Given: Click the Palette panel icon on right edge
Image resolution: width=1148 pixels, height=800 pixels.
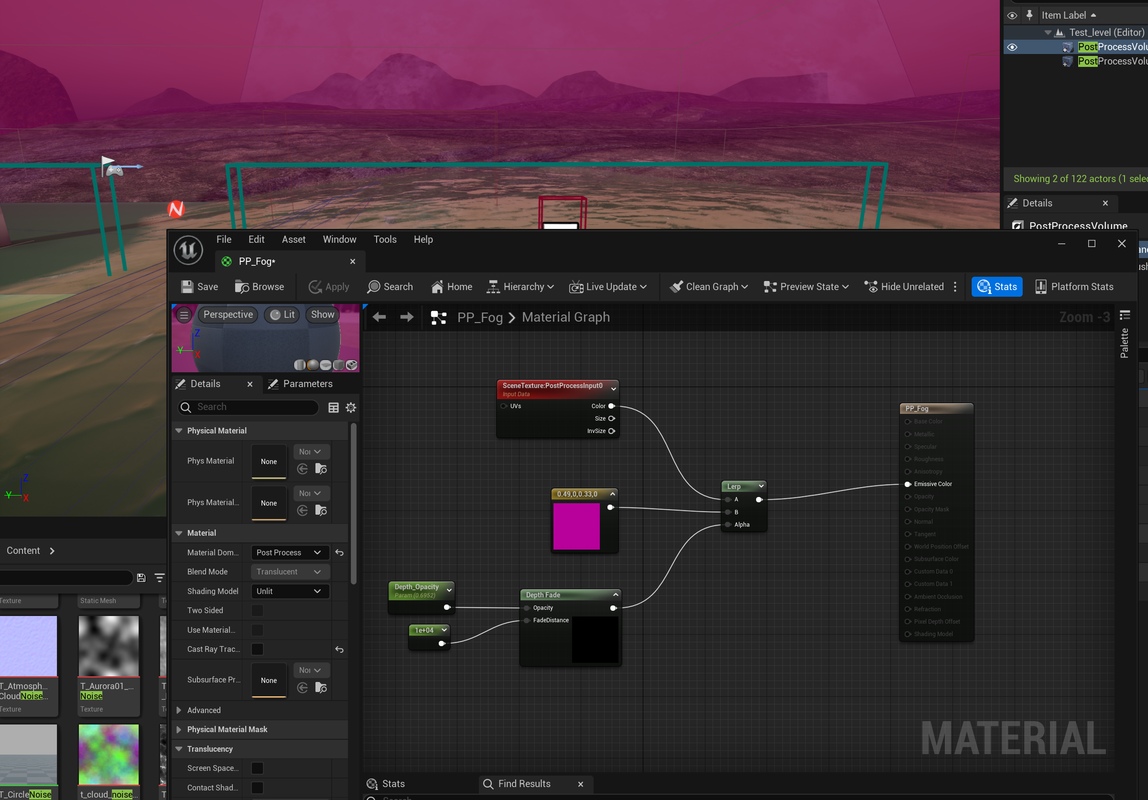Looking at the screenshot, I should 1125,315.
